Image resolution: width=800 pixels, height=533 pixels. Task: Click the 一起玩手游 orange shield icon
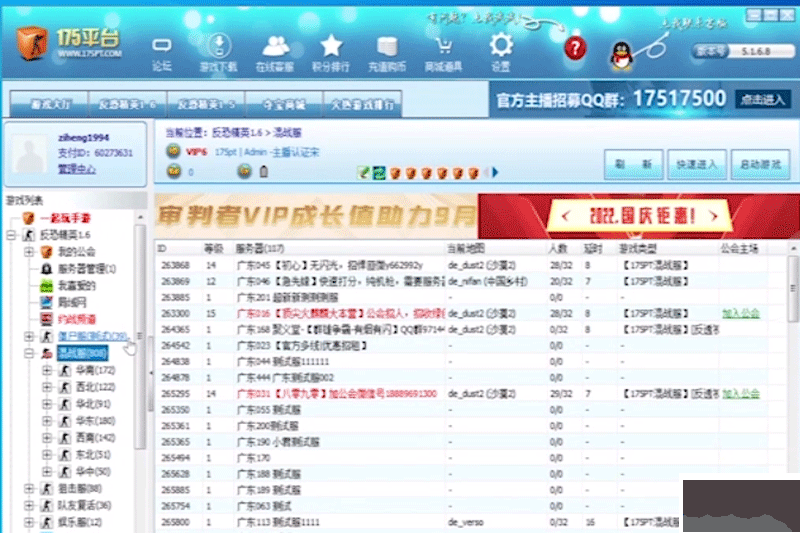click(28, 218)
